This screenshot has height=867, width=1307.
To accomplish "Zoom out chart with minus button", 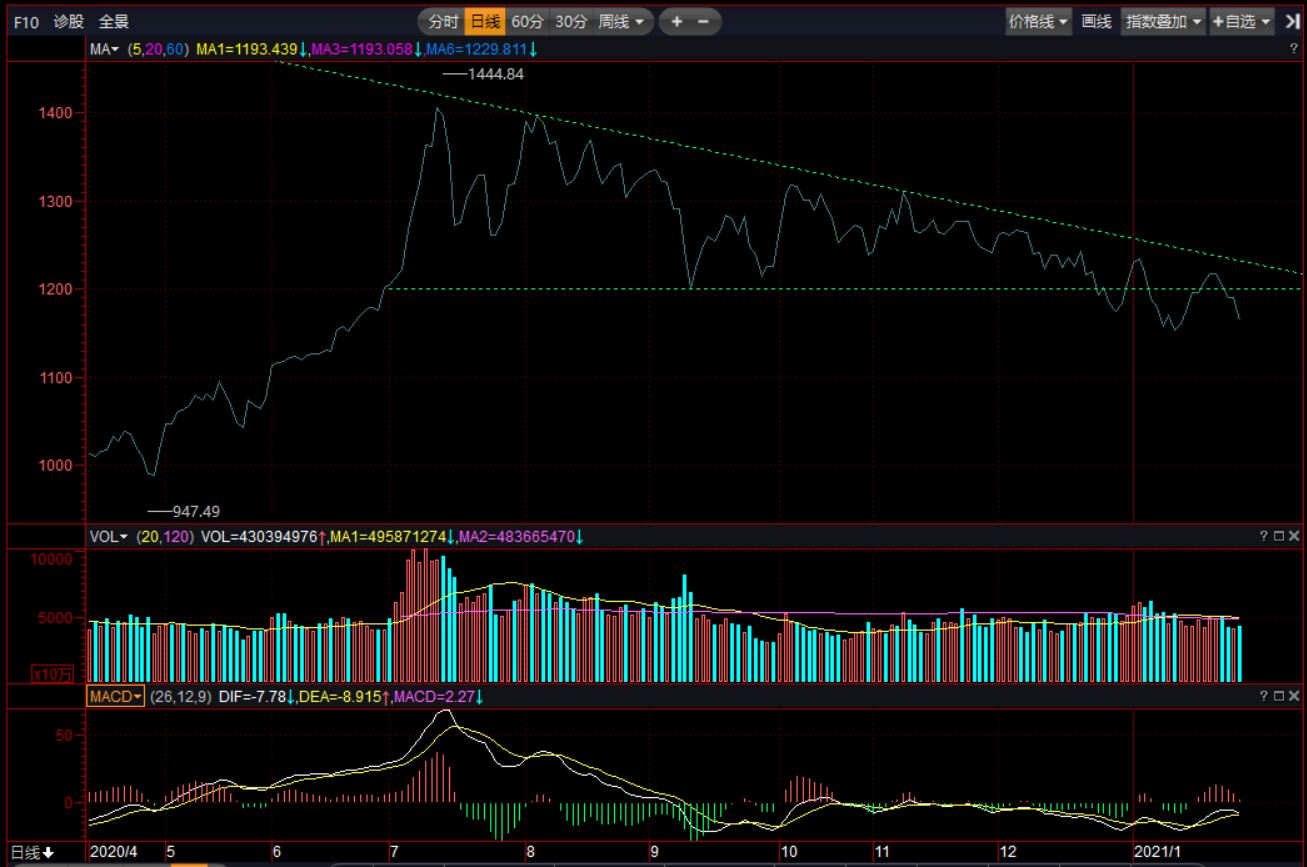I will pyautogui.click(x=704, y=21).
